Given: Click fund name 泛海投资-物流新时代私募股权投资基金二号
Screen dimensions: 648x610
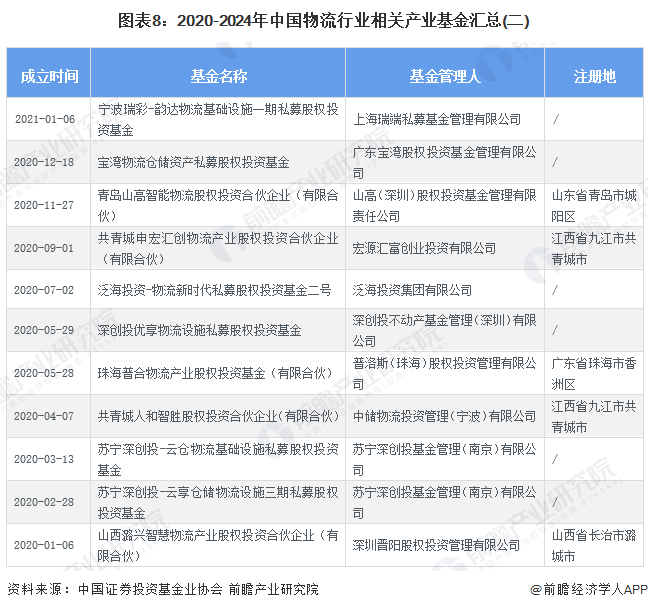Looking at the screenshot, I should click(214, 290).
